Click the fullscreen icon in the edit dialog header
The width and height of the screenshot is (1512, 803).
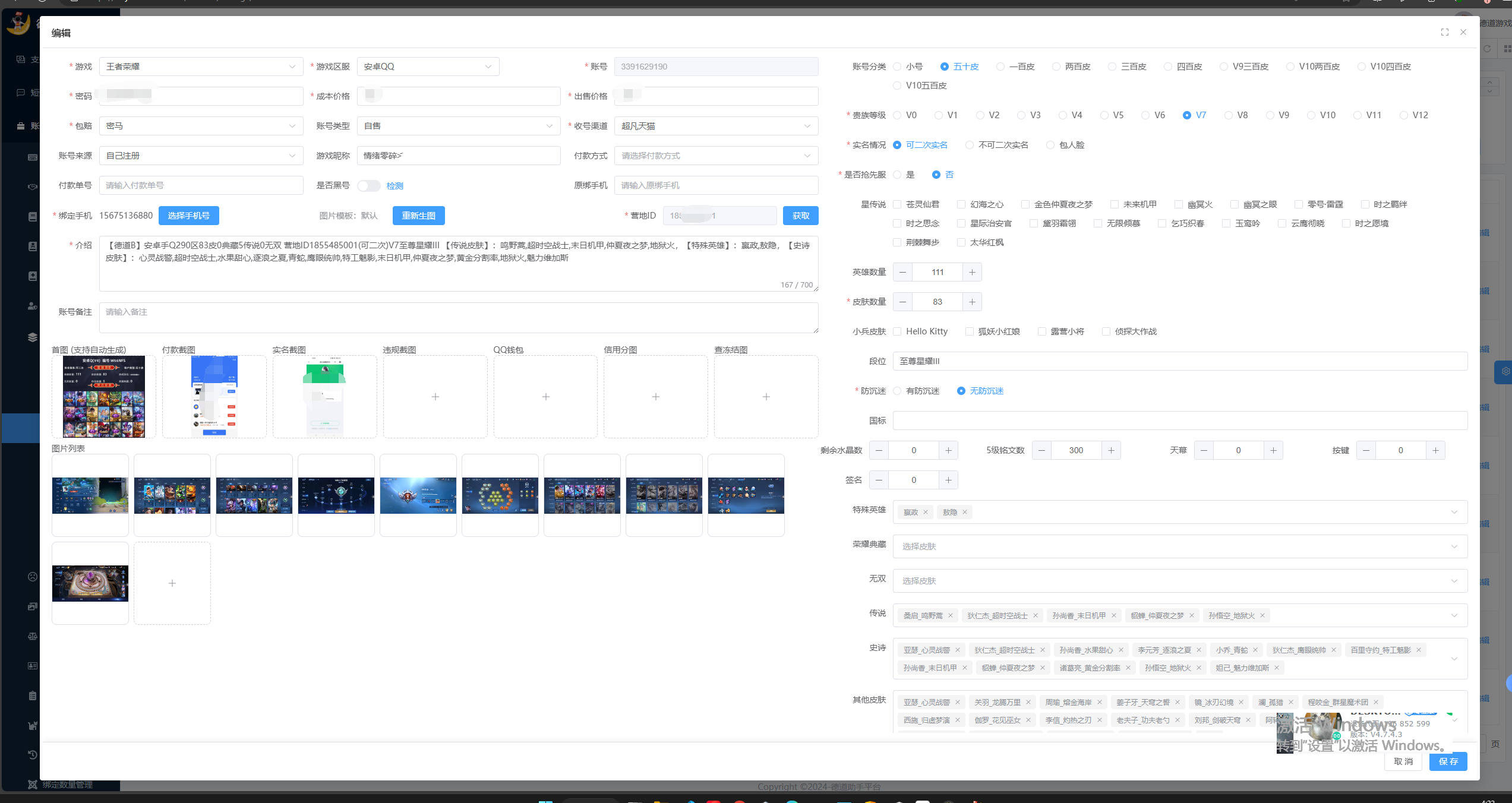pyautogui.click(x=1444, y=32)
